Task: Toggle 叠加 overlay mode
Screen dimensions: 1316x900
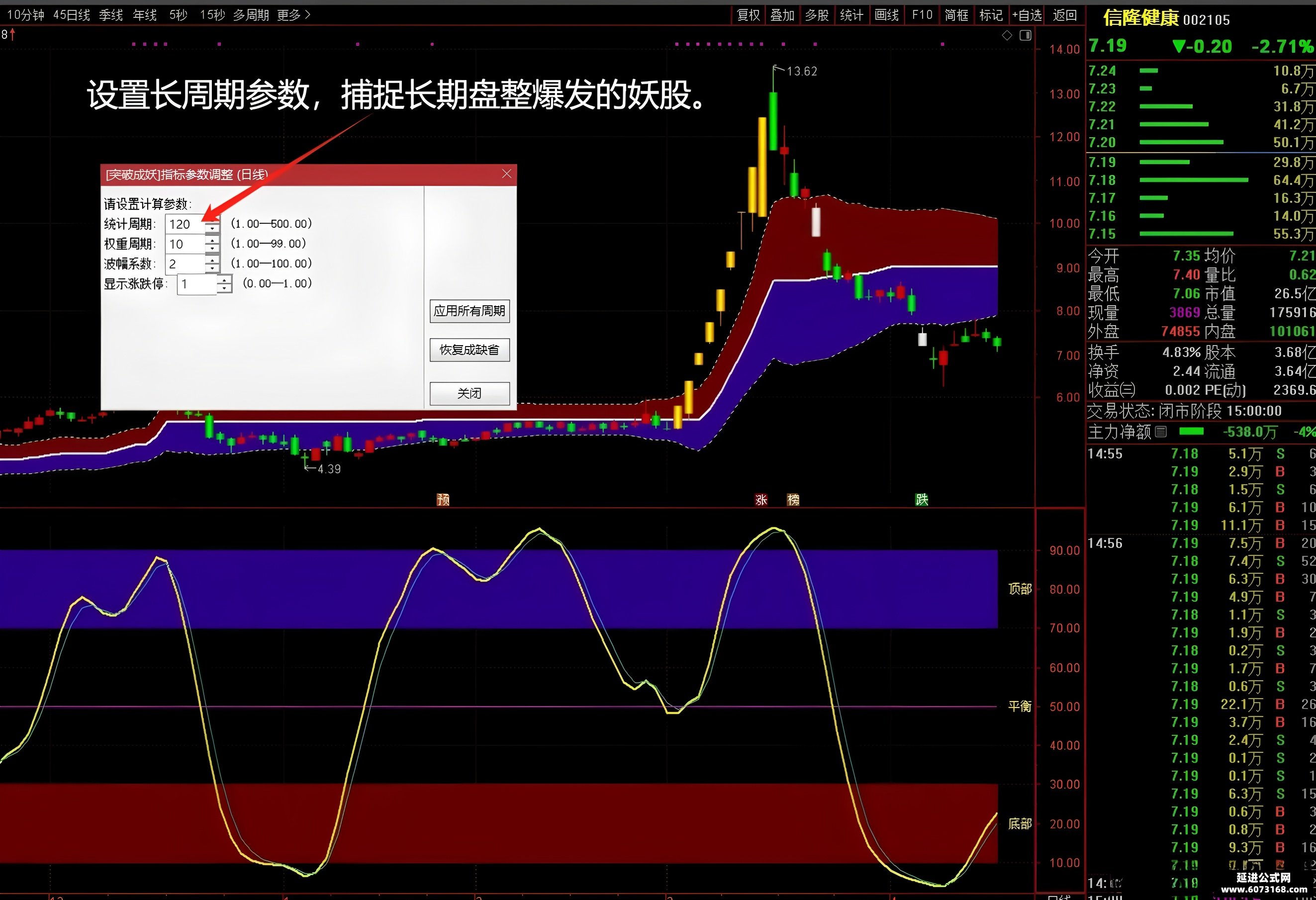Action: click(782, 15)
